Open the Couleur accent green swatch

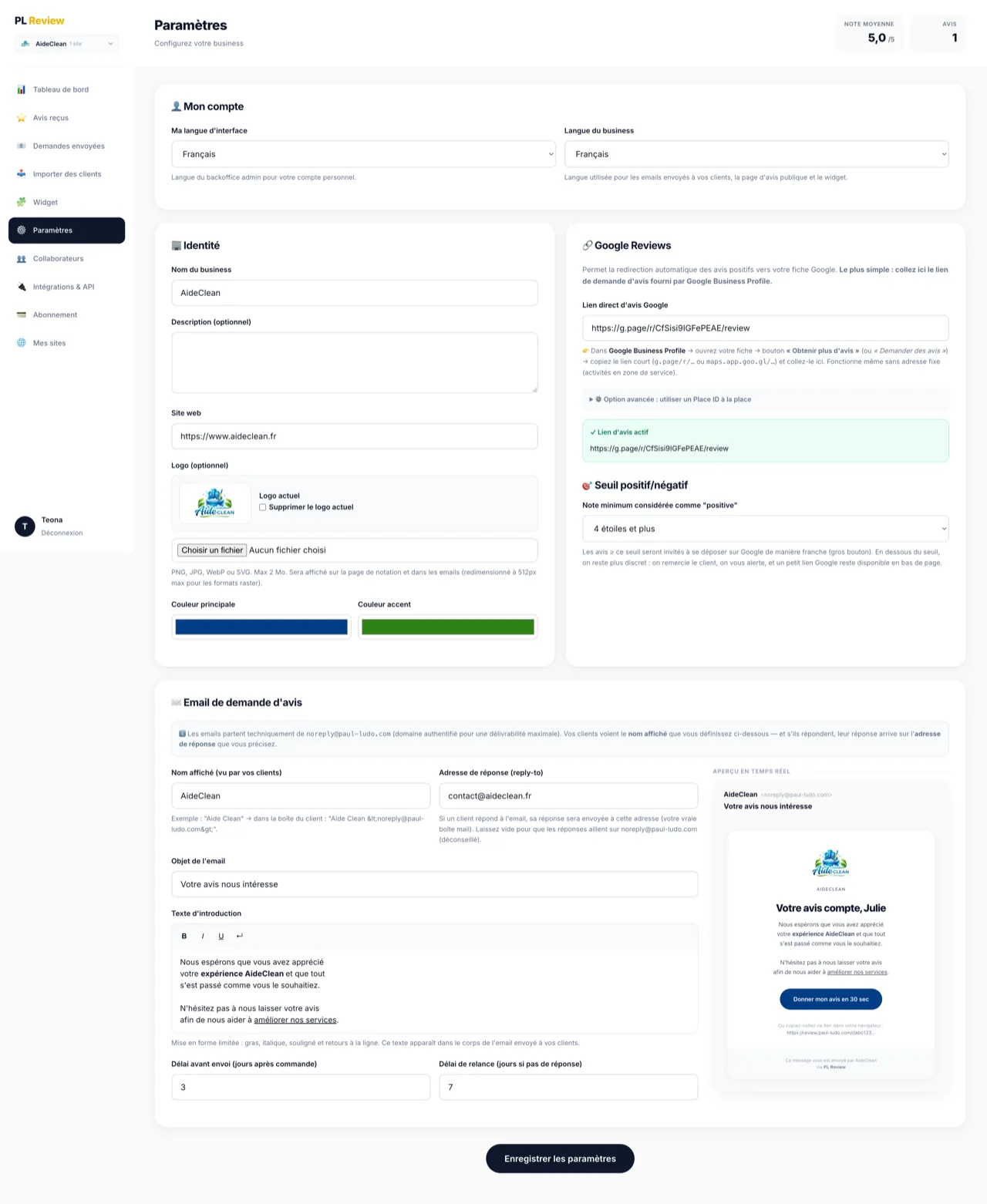tap(448, 627)
